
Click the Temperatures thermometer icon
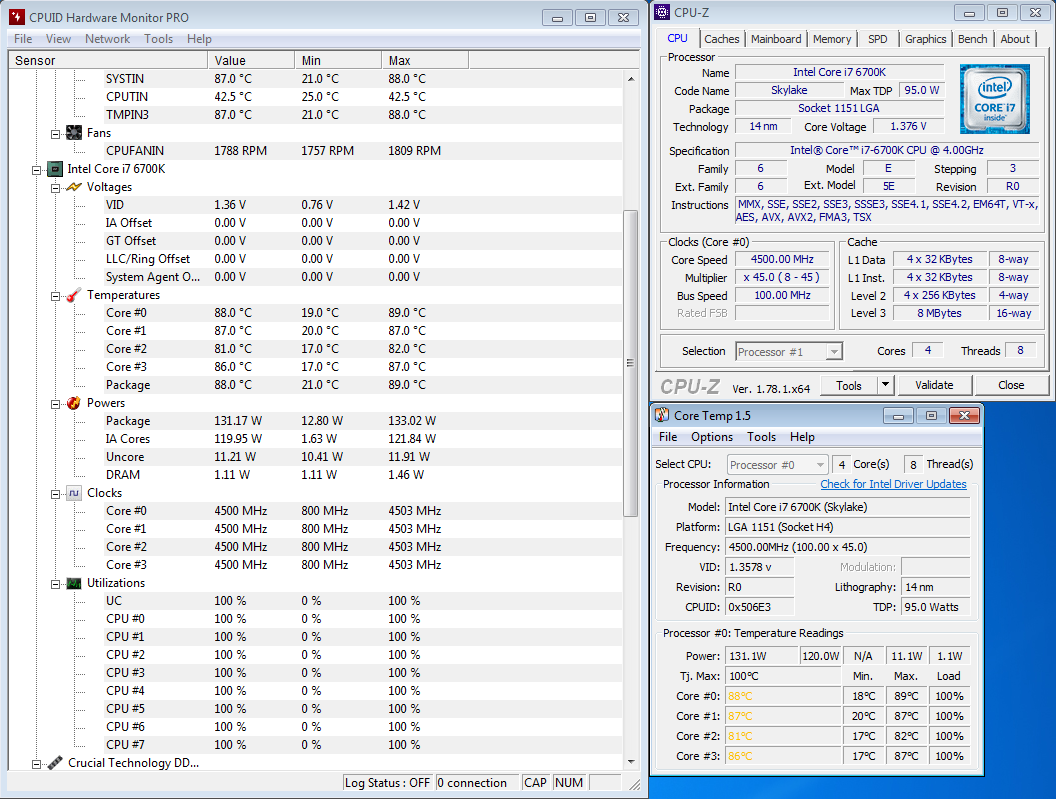pyautogui.click(x=74, y=295)
